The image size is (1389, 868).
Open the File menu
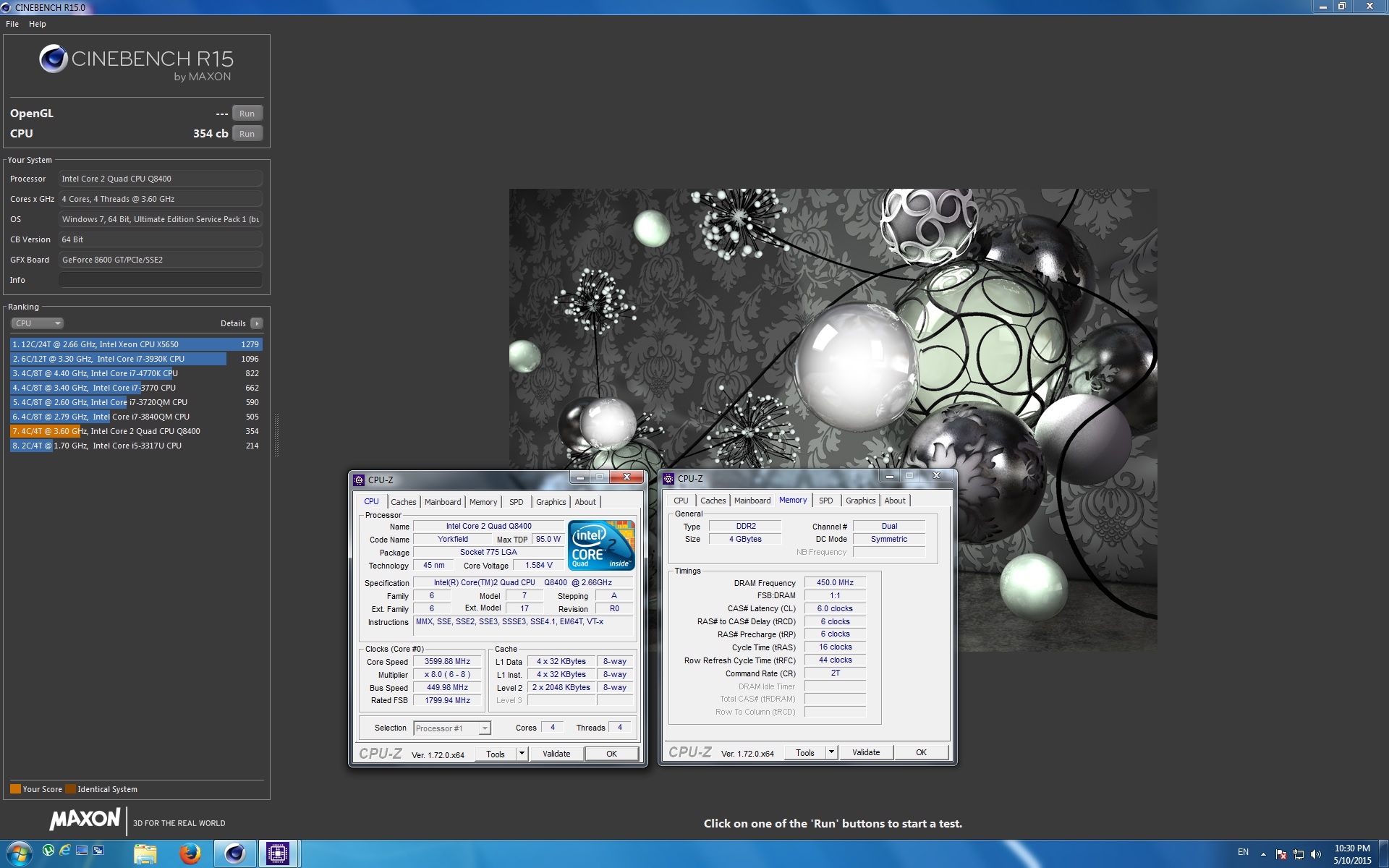(12, 24)
